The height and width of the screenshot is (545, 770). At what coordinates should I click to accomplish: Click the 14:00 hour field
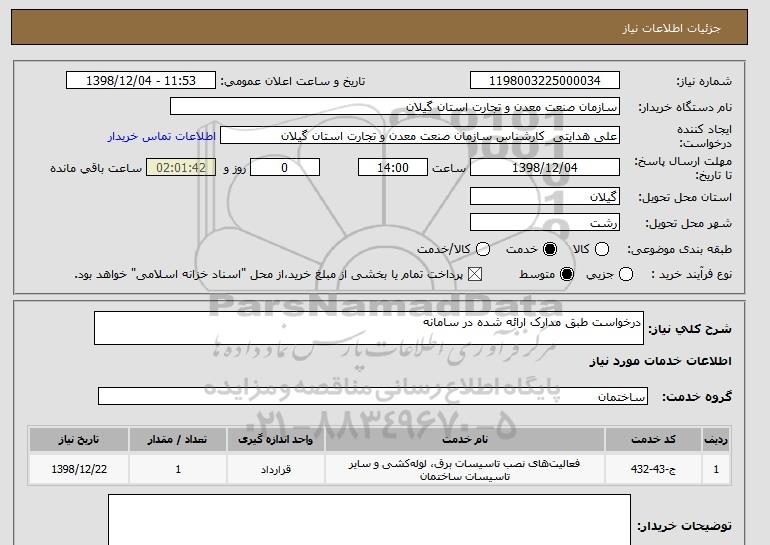[393, 167]
